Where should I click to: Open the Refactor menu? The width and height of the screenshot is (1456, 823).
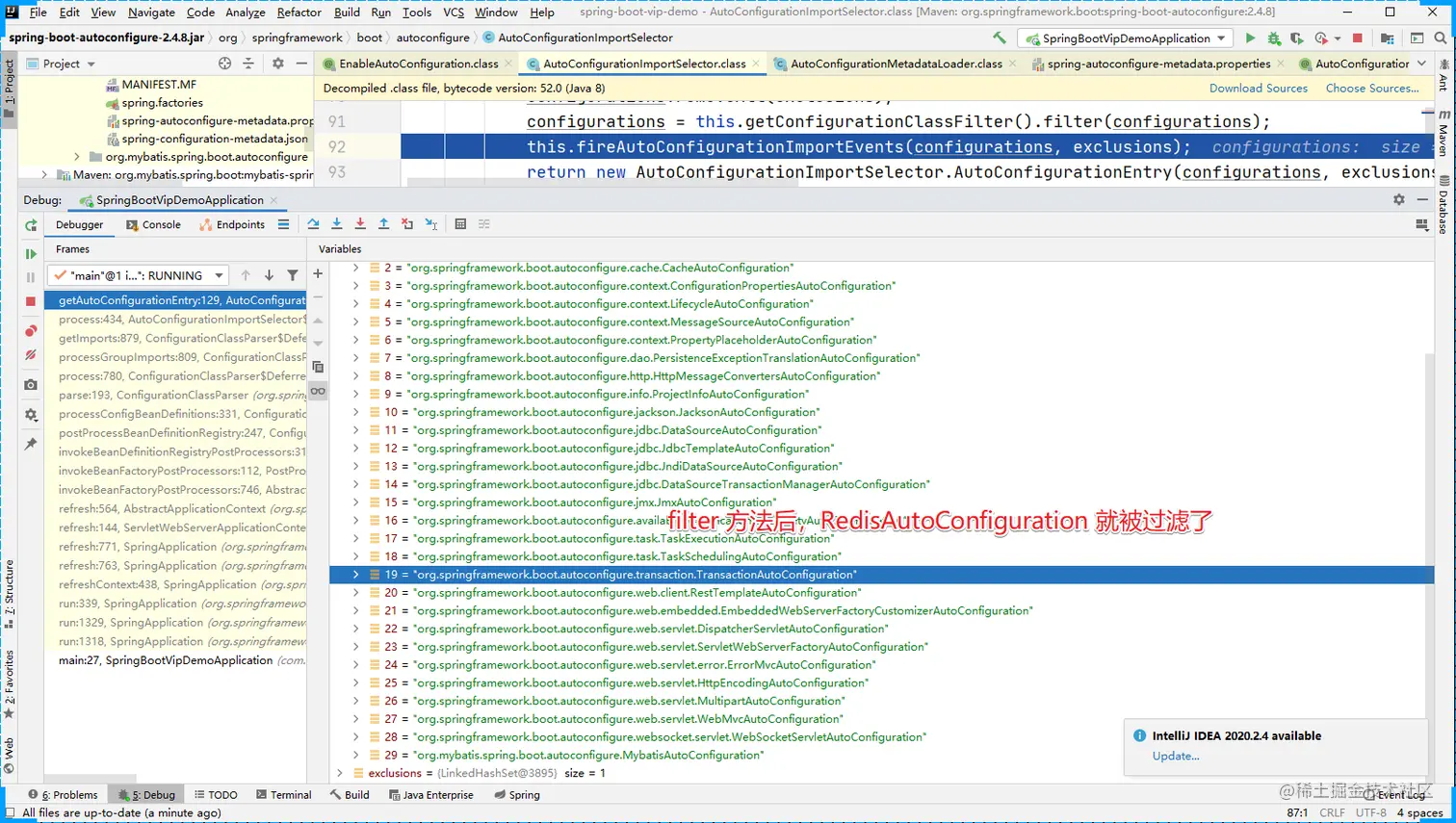pos(299,13)
